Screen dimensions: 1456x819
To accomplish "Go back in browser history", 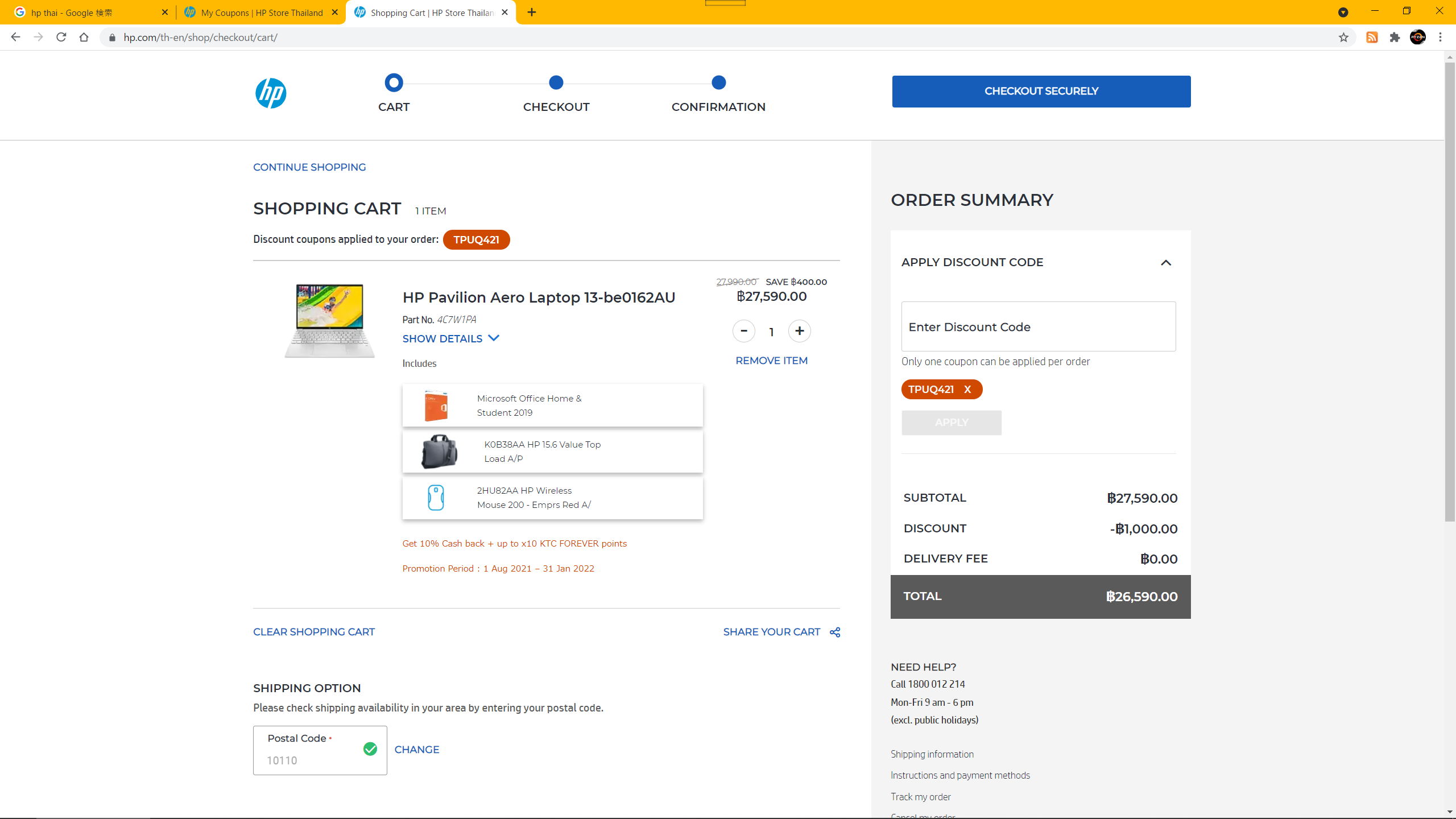I will (16, 38).
